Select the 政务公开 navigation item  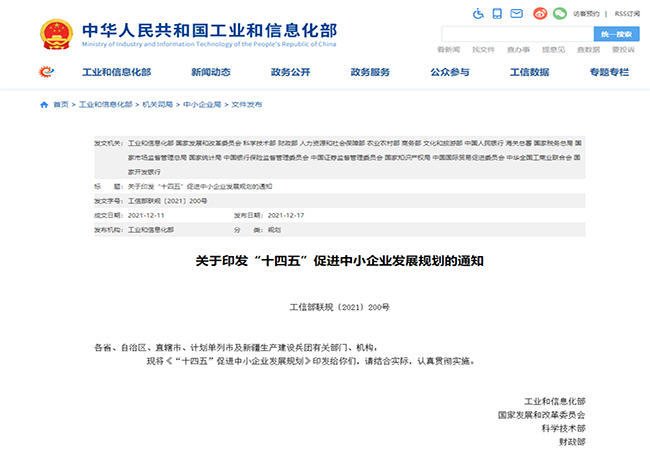tap(290, 73)
